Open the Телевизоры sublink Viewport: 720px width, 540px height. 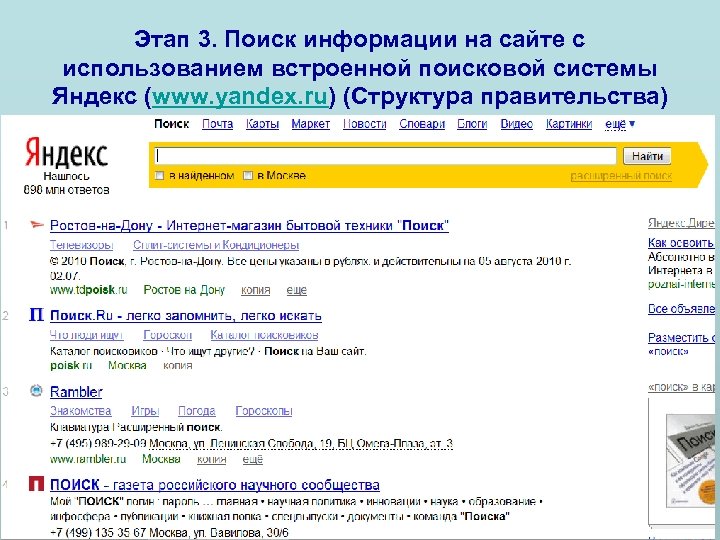pyautogui.click(x=81, y=245)
